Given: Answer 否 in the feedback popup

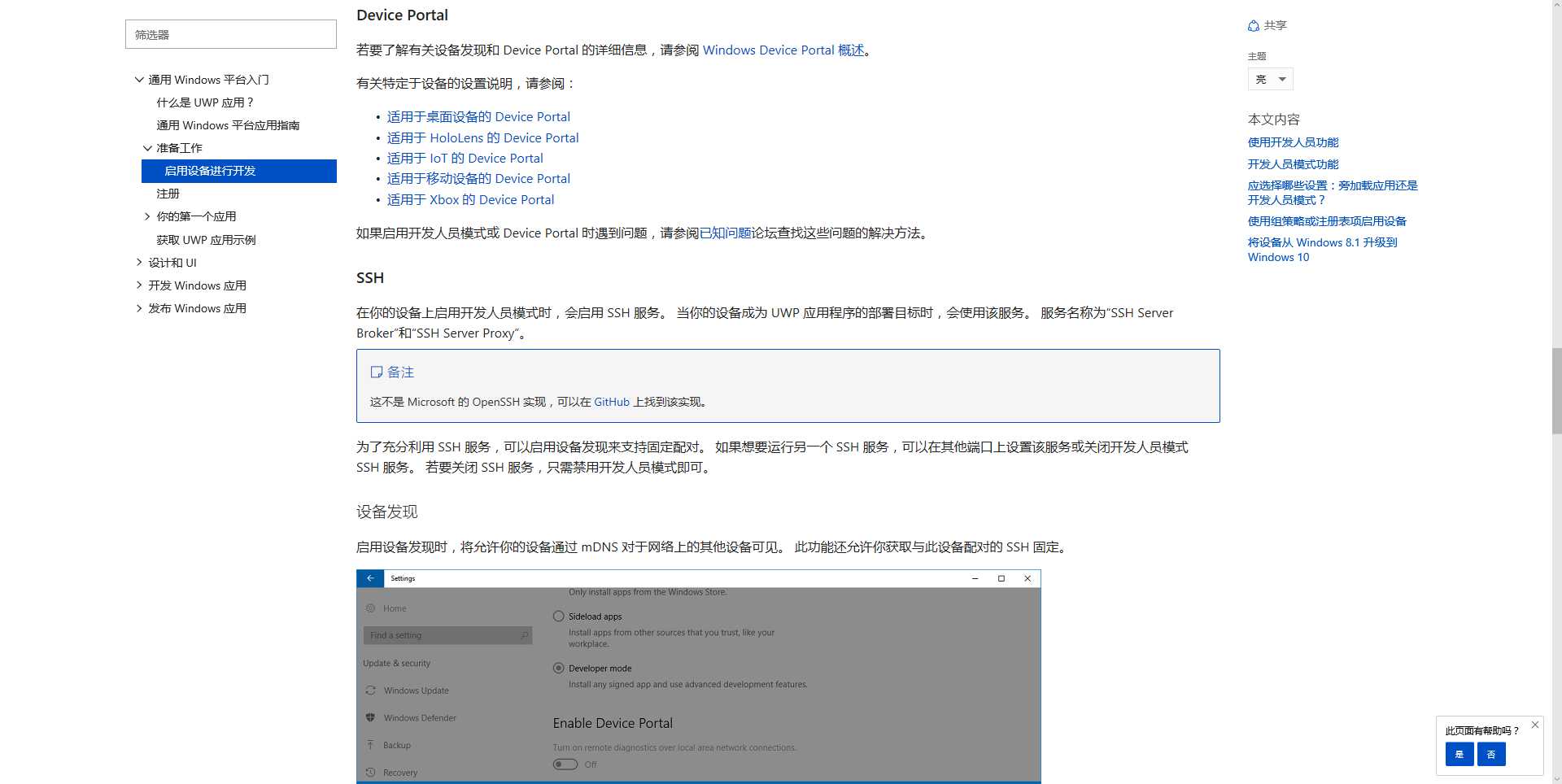Looking at the screenshot, I should pyautogui.click(x=1491, y=754).
